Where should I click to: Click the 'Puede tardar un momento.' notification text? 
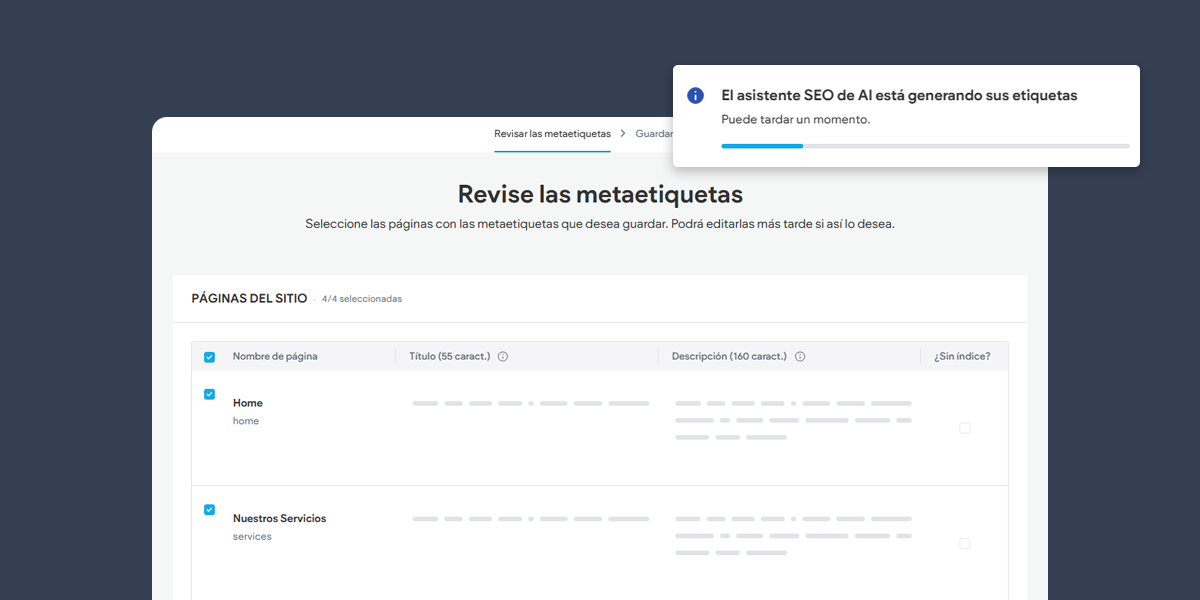(796, 120)
